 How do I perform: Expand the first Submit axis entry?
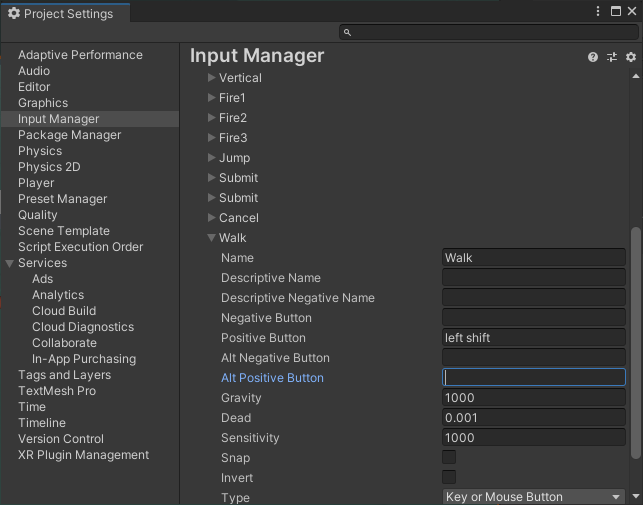point(212,178)
